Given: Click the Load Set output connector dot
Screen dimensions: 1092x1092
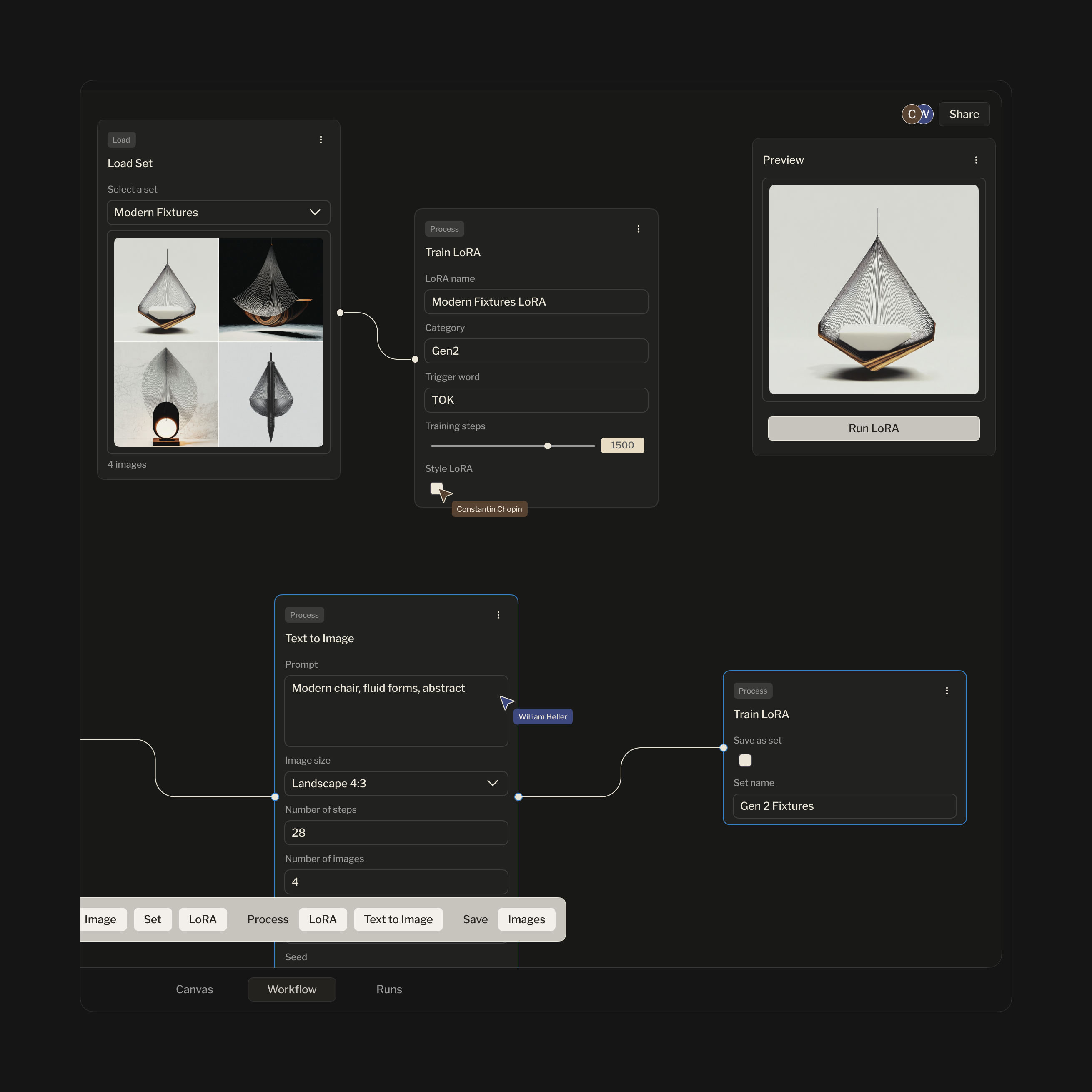Looking at the screenshot, I should coord(340,313).
